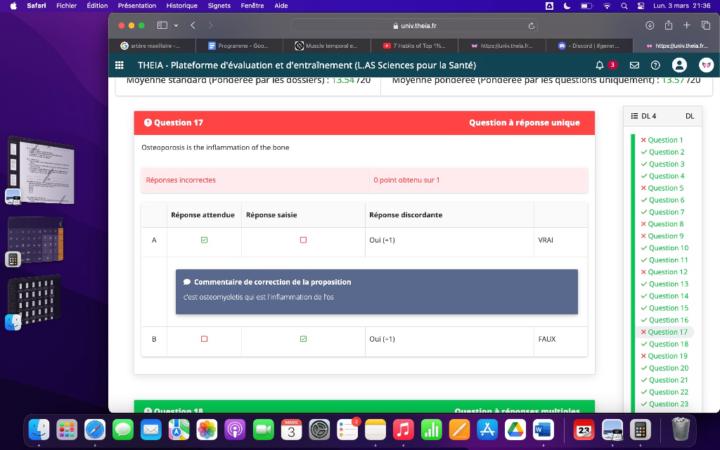Open the notifications bell

click(600, 65)
